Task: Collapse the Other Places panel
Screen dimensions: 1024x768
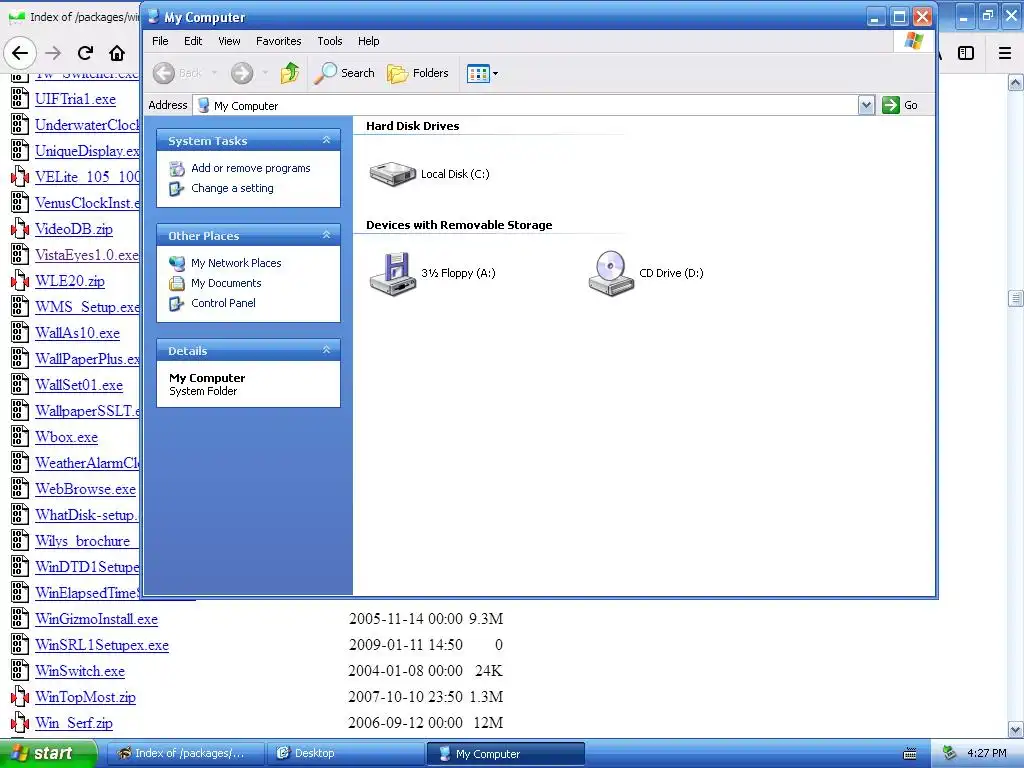Action: point(327,235)
